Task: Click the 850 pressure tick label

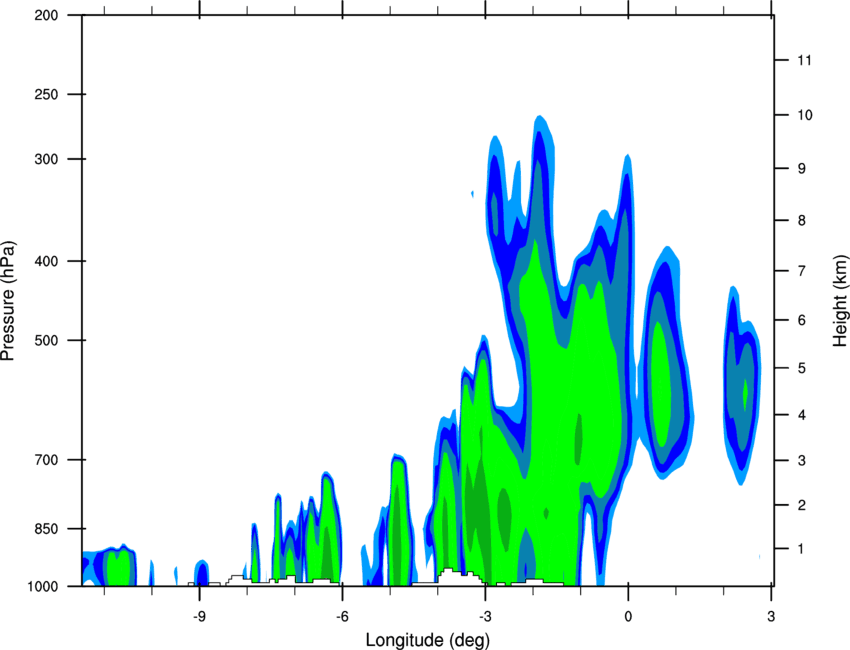Action: point(46,529)
